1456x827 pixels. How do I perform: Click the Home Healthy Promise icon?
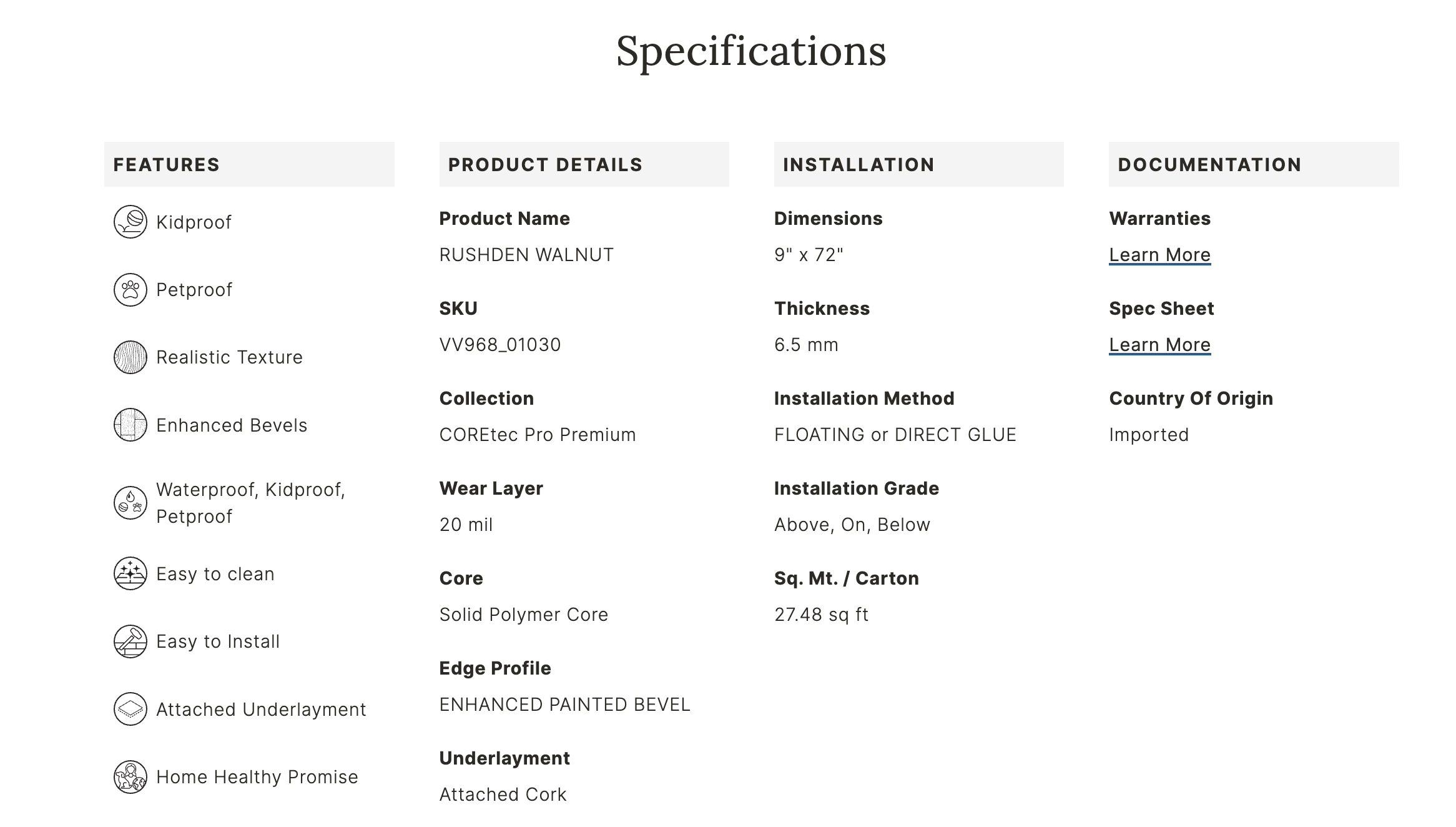[130, 777]
